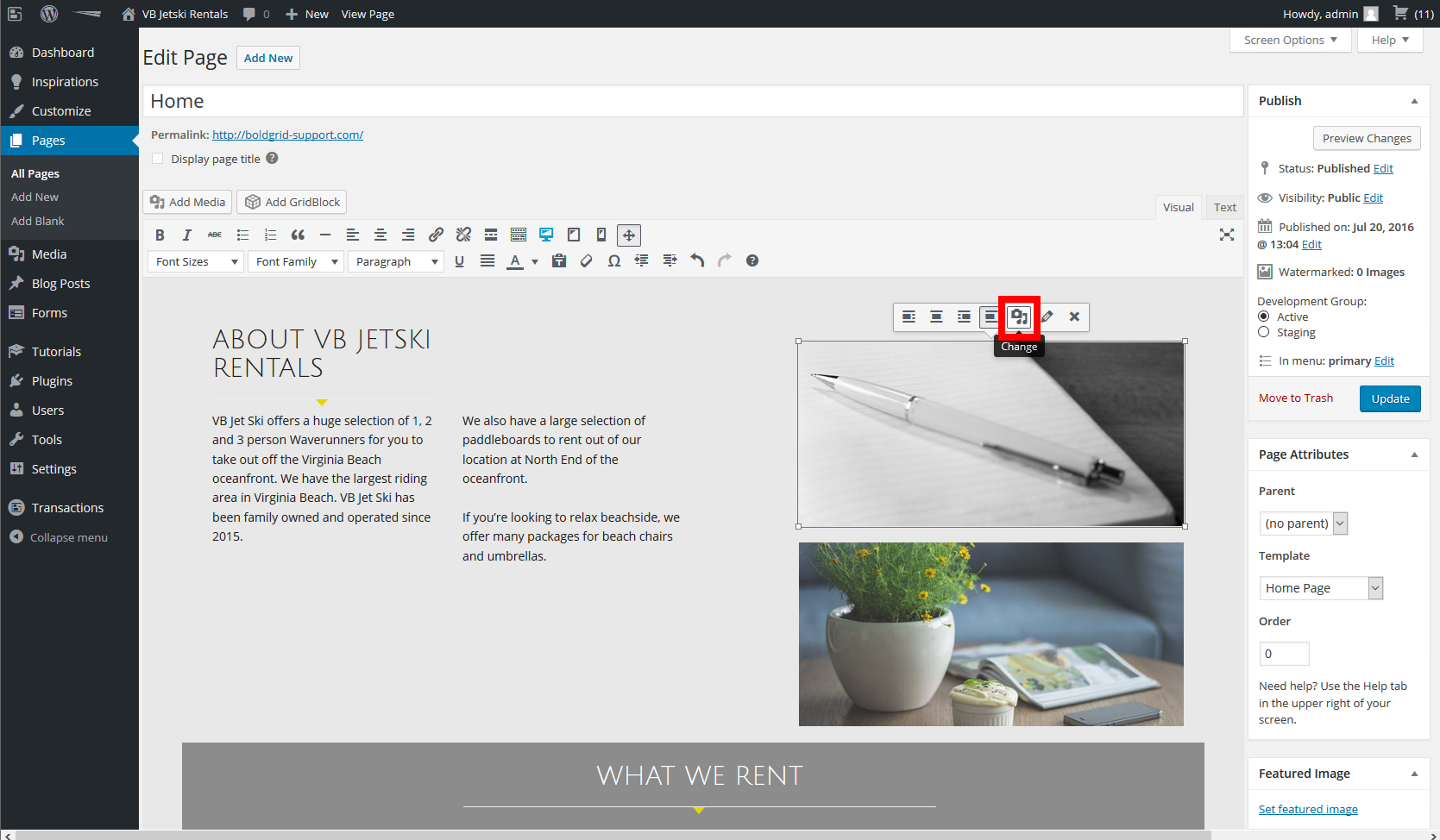This screenshot has height=840, width=1440.
Task: Insert a horizontal line
Action: point(325,235)
